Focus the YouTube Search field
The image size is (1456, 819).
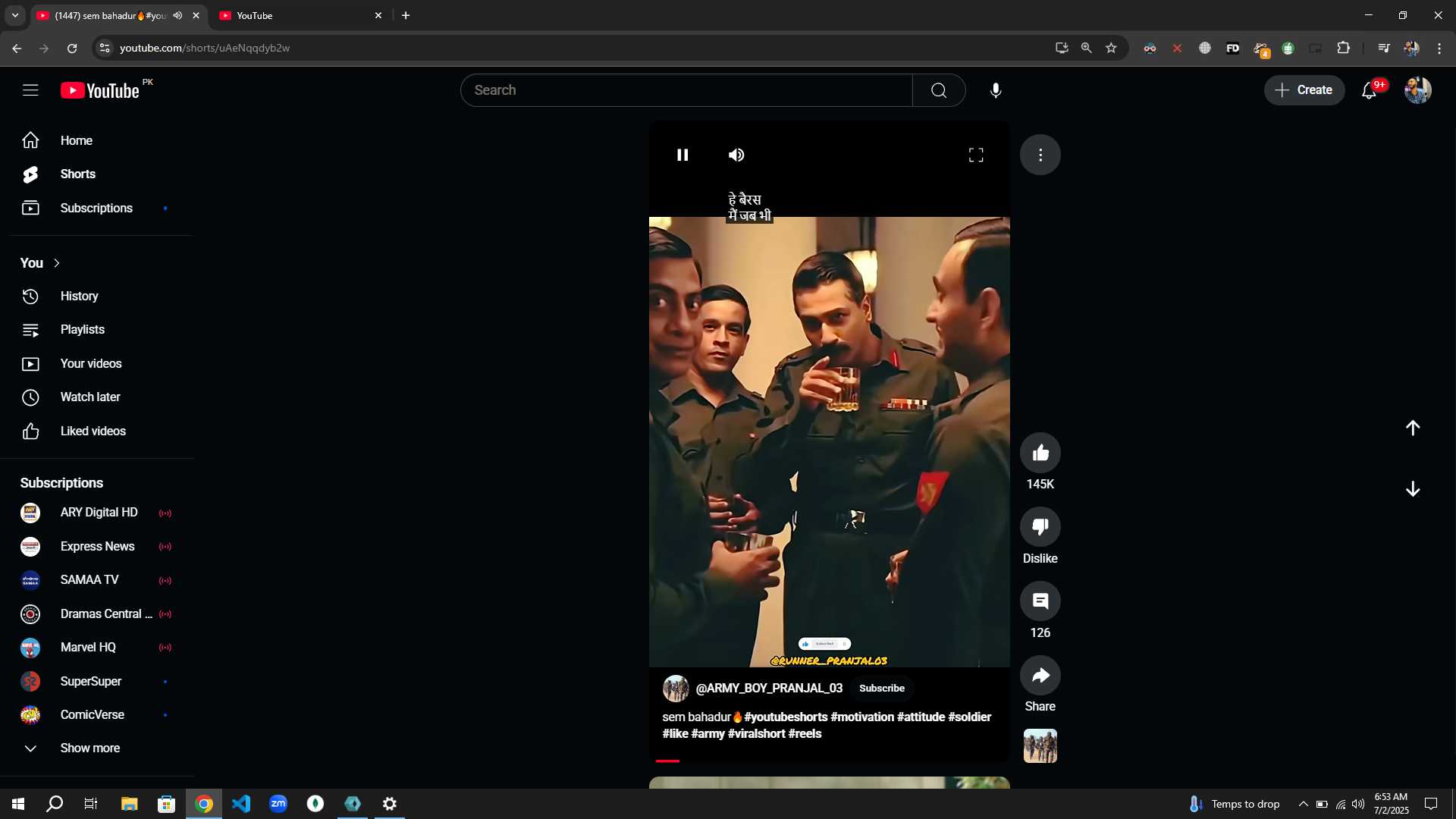click(x=686, y=90)
